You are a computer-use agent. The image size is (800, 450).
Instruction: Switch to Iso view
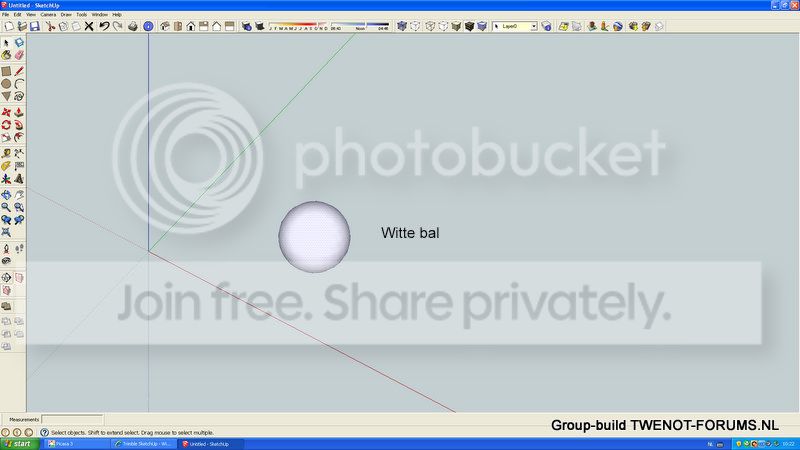click(x=165, y=26)
